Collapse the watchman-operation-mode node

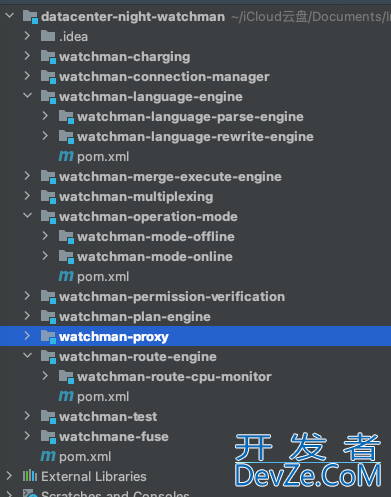click(x=28, y=216)
